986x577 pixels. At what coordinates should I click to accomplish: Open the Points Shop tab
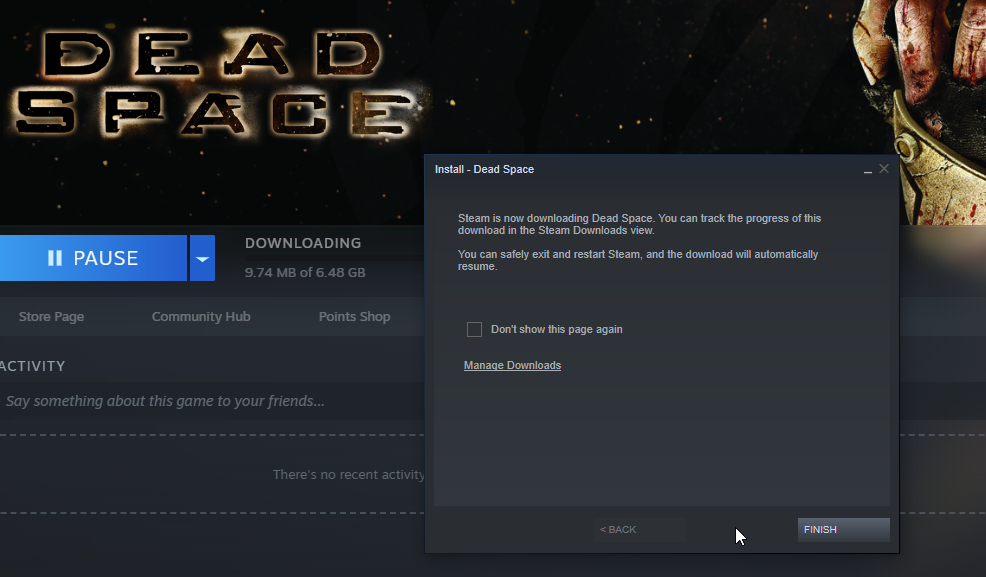pos(355,317)
